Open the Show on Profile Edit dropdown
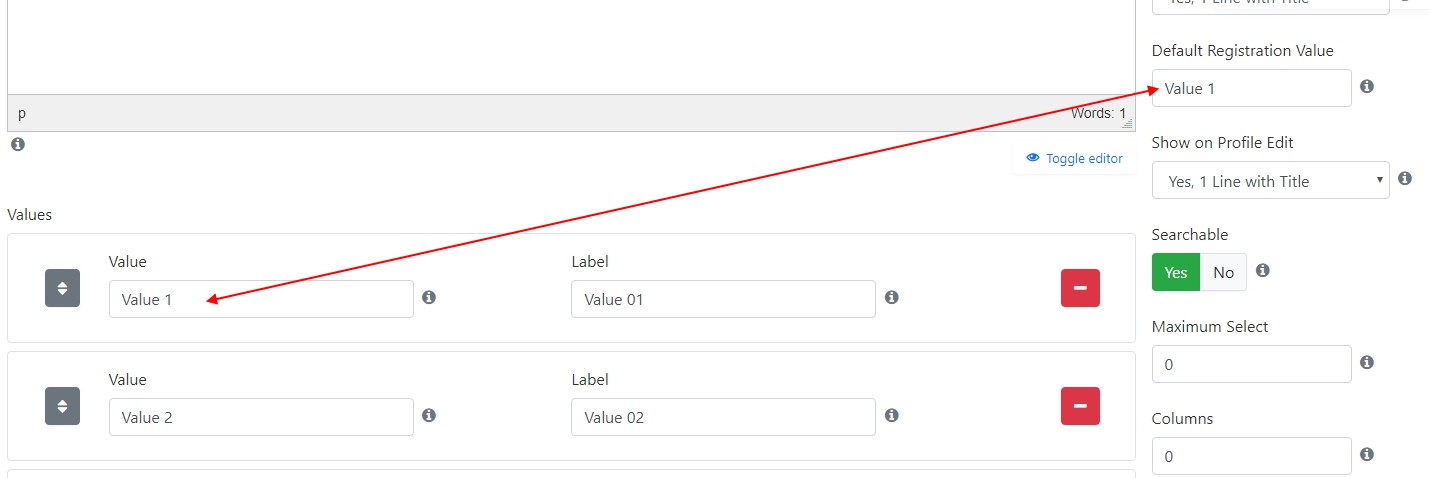This screenshot has width=1429, height=478. tap(1270, 180)
